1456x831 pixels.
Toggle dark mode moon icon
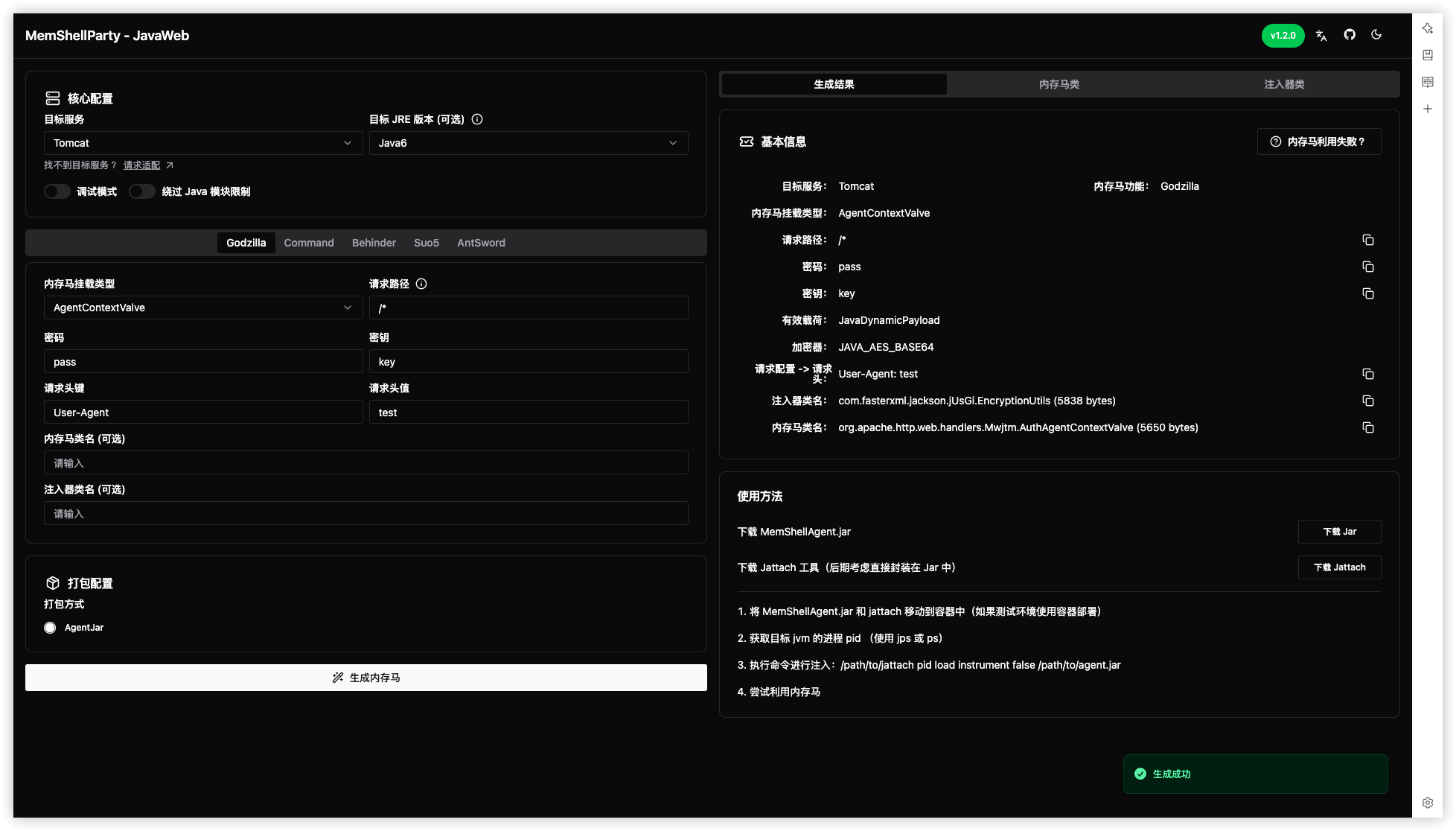[x=1376, y=35]
